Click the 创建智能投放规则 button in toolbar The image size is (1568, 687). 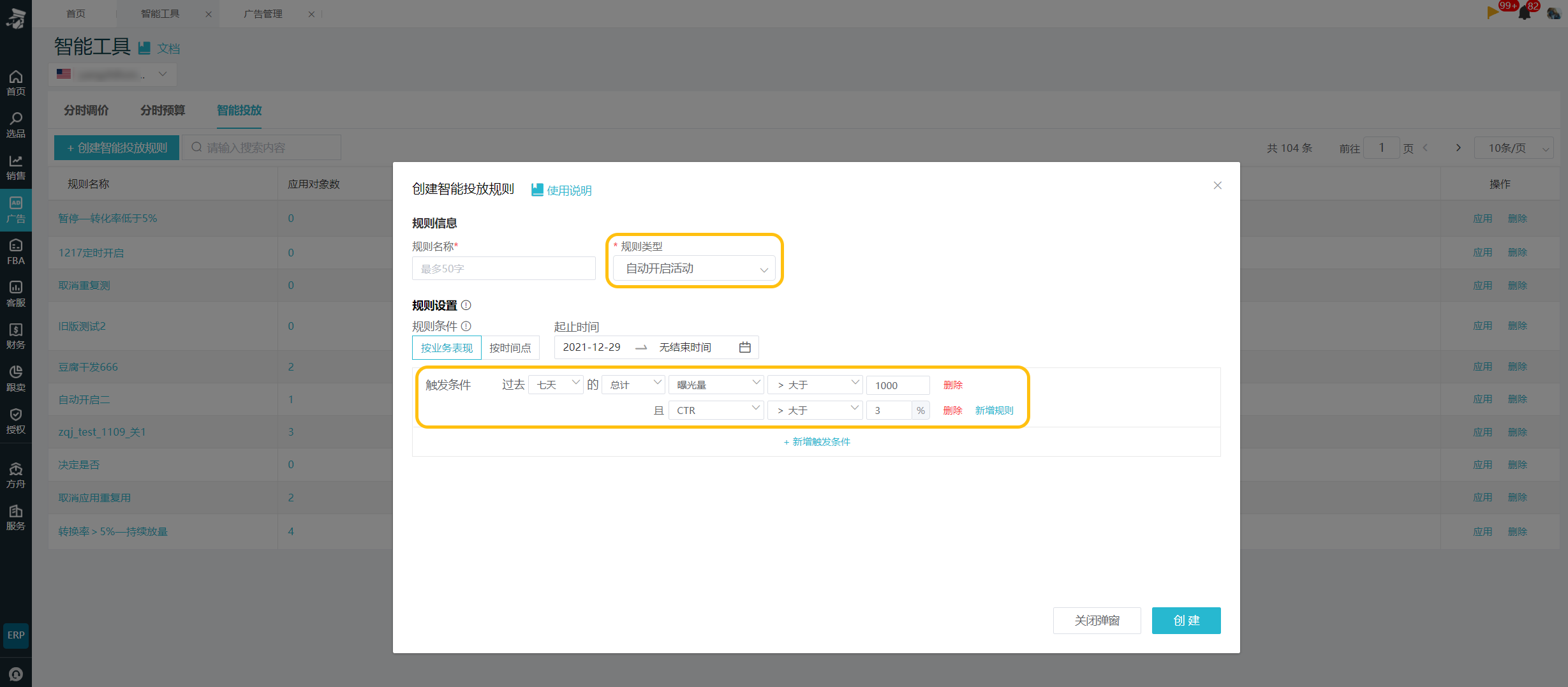pos(117,148)
